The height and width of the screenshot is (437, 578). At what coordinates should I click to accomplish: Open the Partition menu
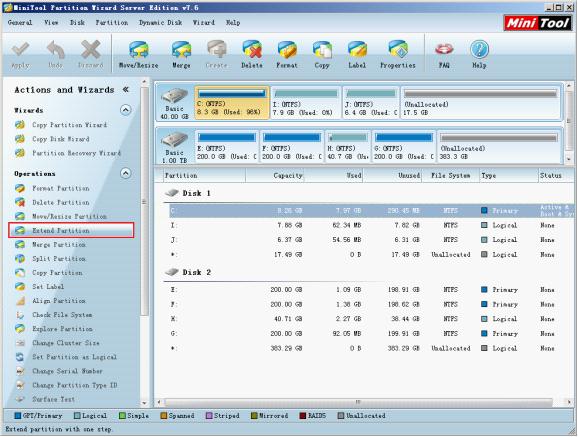click(x=112, y=22)
